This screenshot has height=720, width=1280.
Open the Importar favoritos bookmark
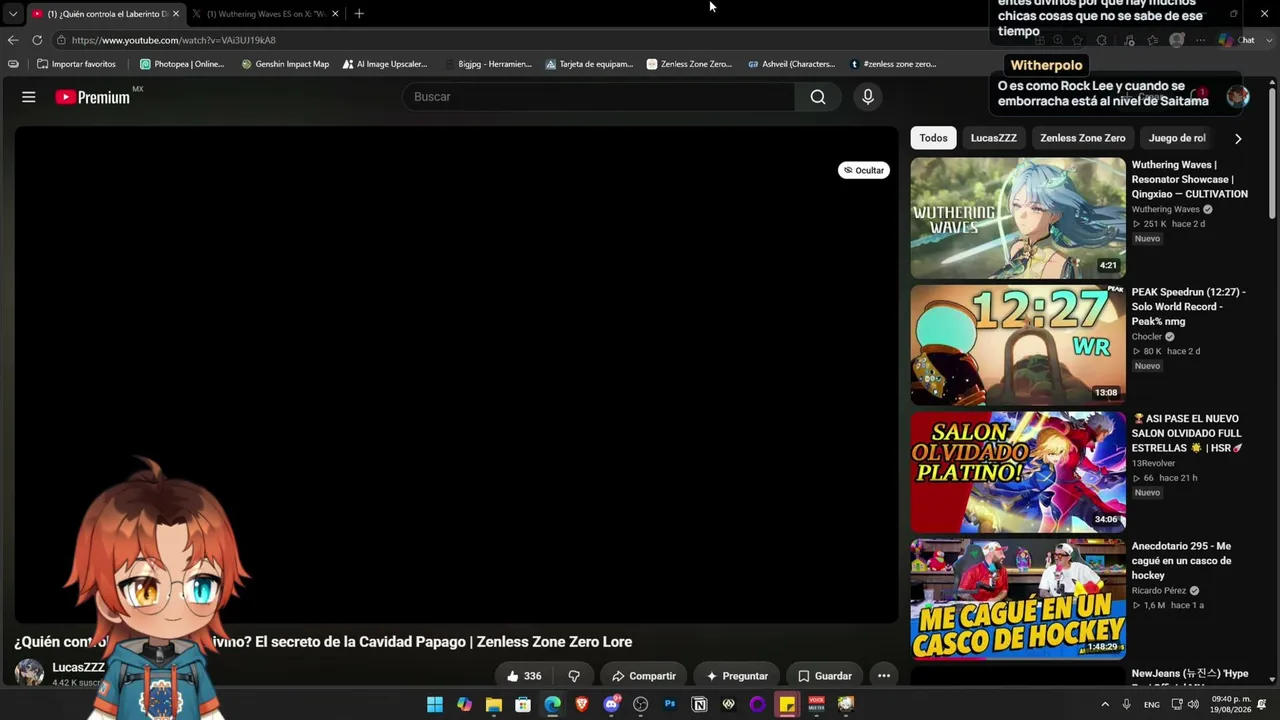76,64
